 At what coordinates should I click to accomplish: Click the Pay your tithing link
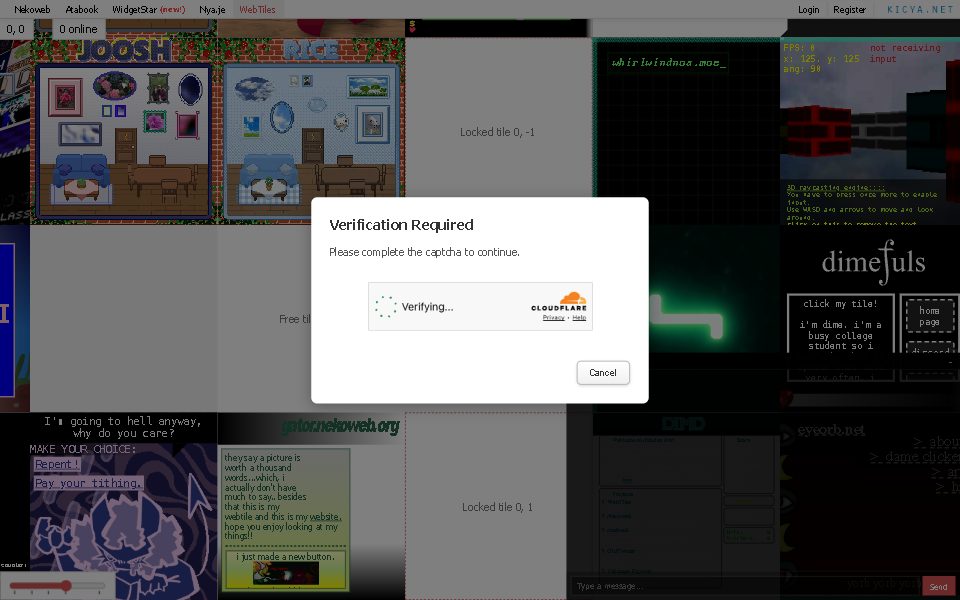tap(88, 483)
